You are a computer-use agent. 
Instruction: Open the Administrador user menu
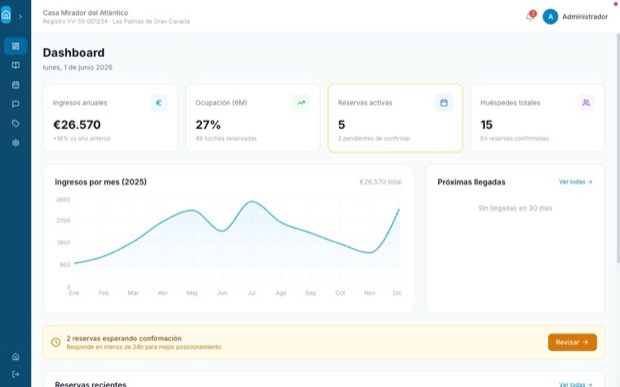click(x=575, y=17)
